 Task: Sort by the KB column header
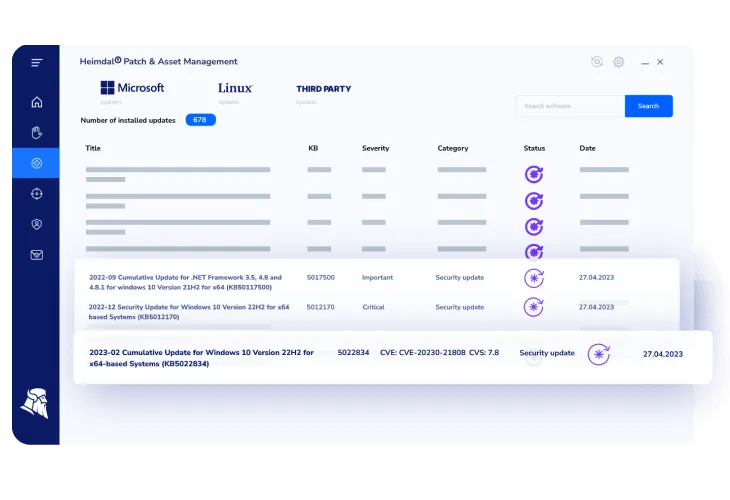coord(313,148)
